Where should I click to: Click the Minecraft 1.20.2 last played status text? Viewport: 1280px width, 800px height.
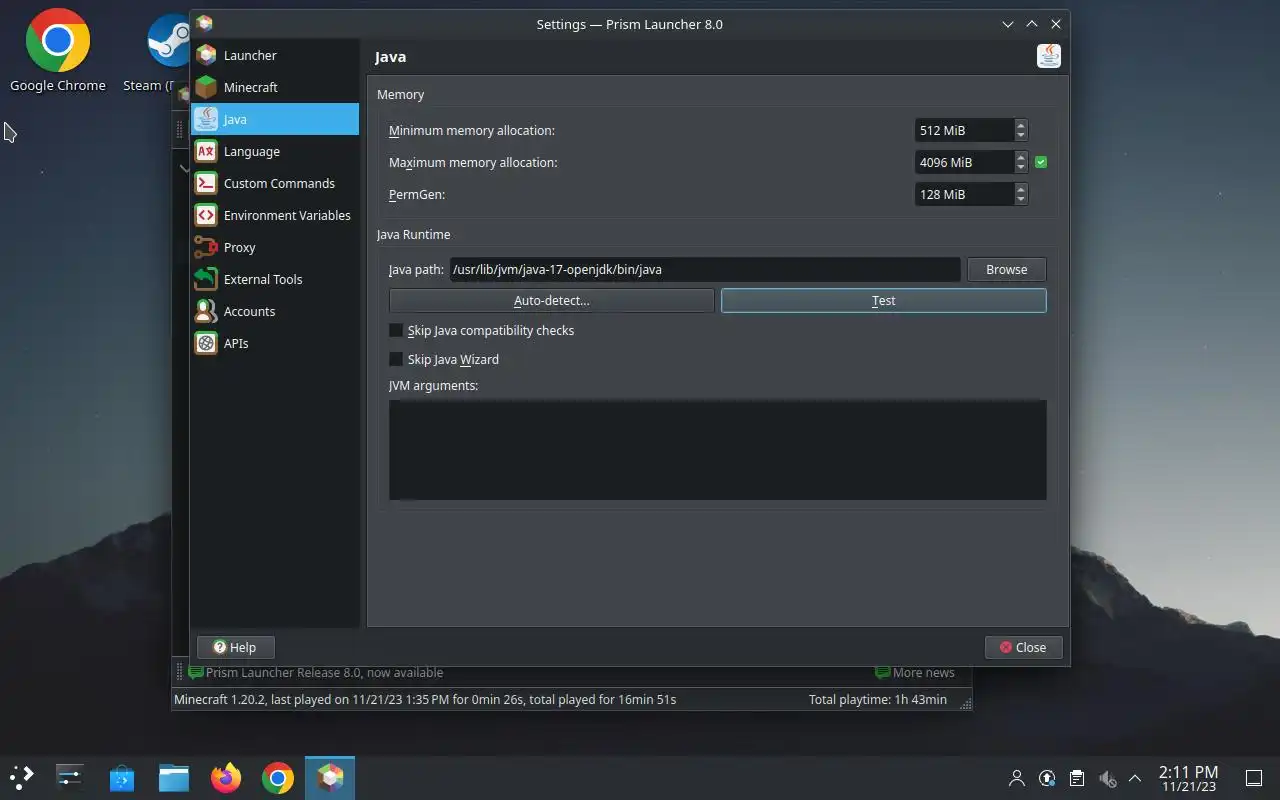(425, 699)
